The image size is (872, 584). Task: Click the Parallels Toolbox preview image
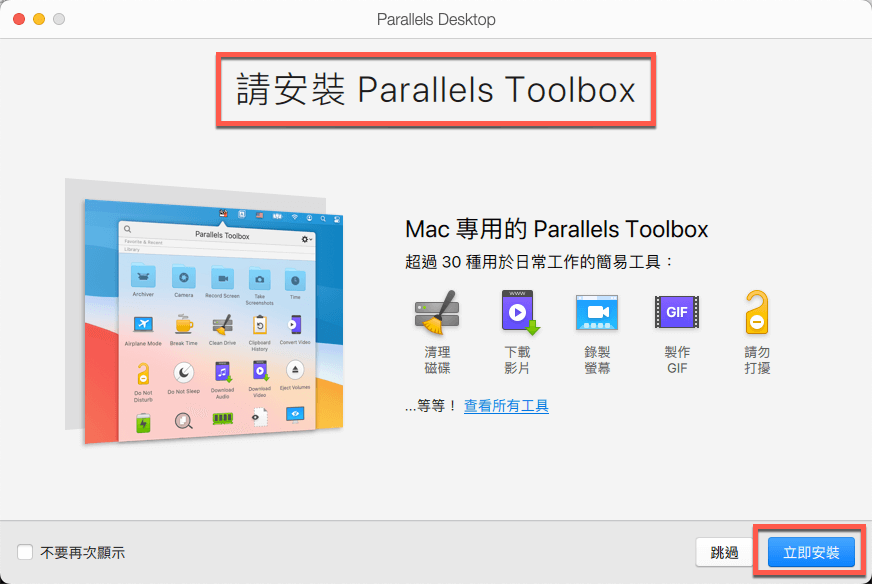pyautogui.click(x=204, y=313)
